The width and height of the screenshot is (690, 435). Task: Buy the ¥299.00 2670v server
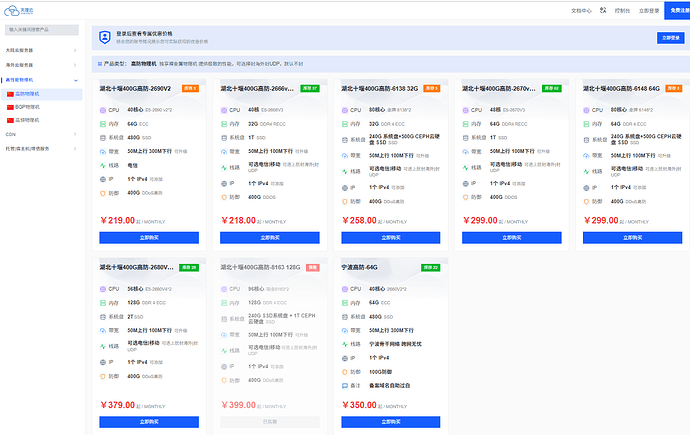511,238
